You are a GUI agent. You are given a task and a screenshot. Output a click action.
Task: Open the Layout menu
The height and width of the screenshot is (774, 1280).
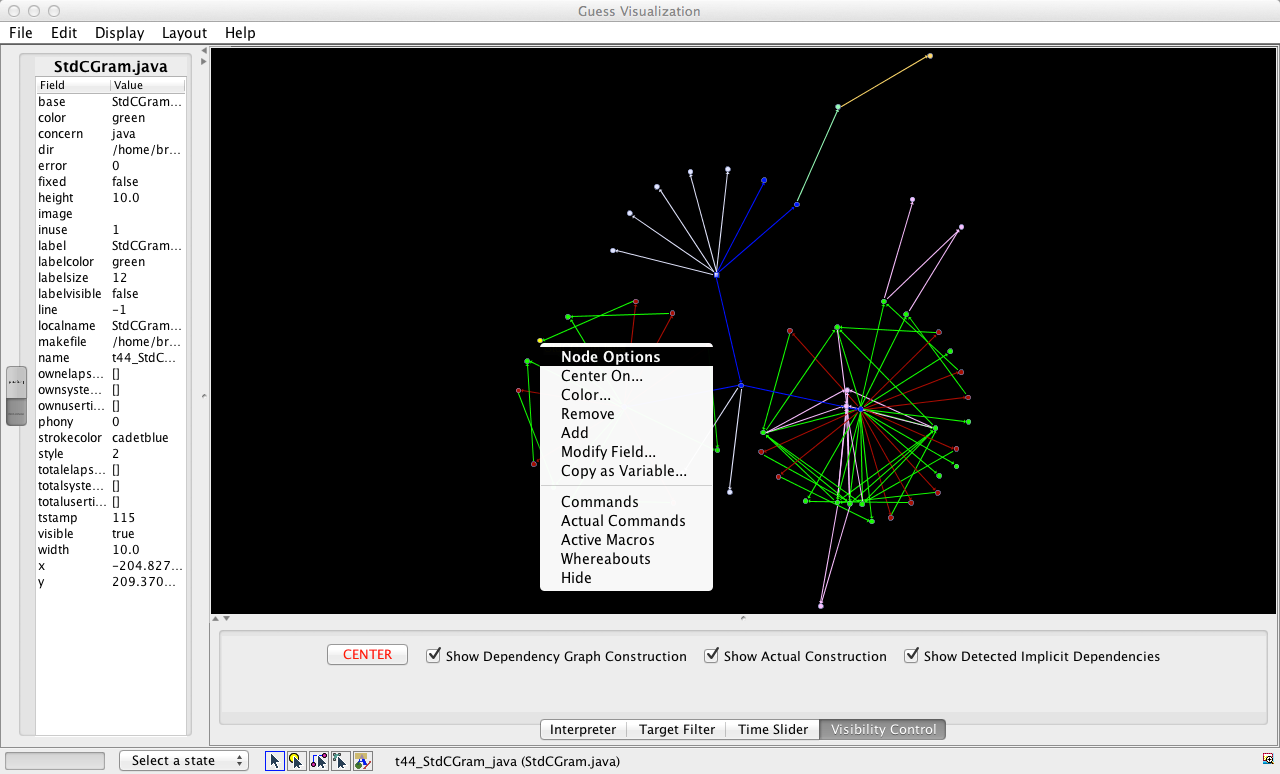pyautogui.click(x=184, y=33)
